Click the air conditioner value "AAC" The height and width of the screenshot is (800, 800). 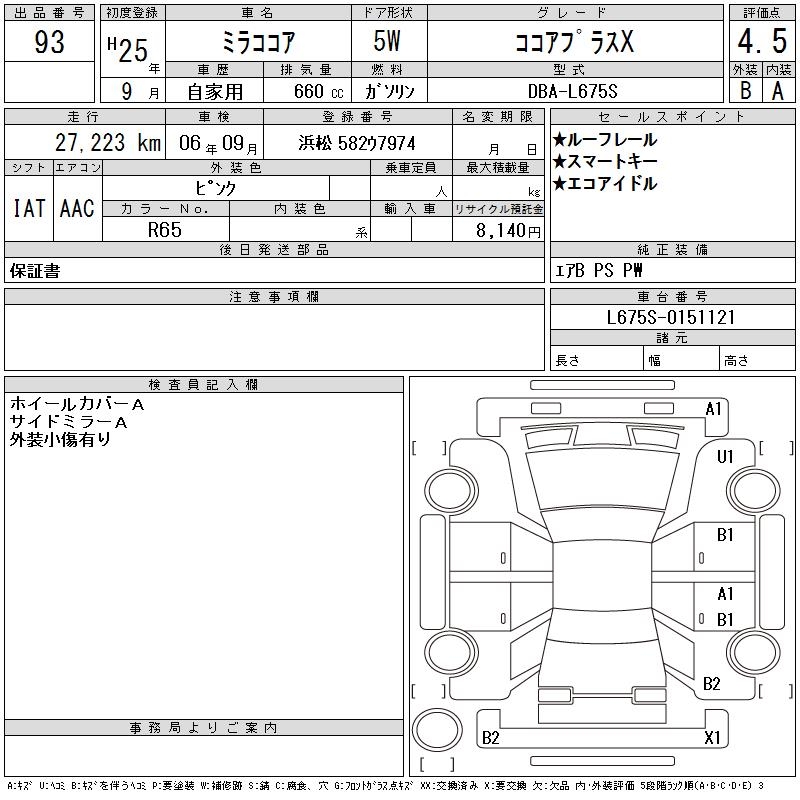[x=77, y=208]
